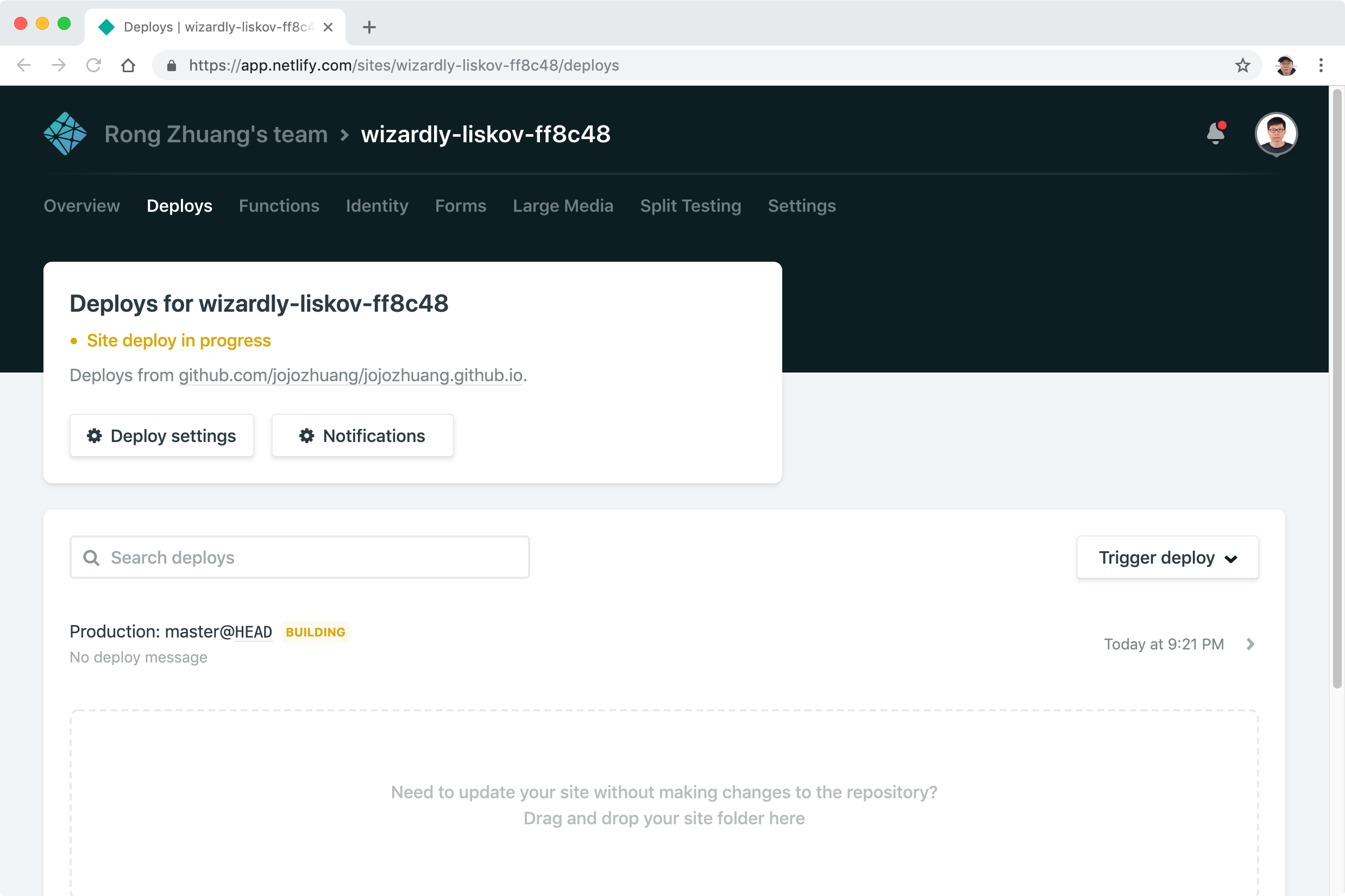Image resolution: width=1345 pixels, height=896 pixels.
Task: Click 'Site deploy in progress' status
Action: [x=179, y=340]
